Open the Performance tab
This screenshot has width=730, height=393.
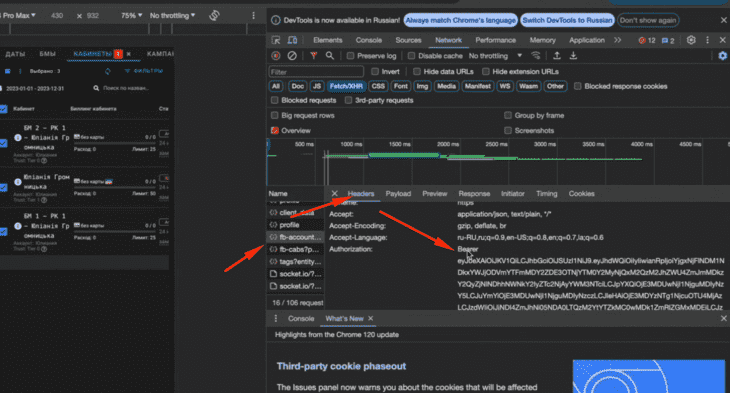coord(495,41)
